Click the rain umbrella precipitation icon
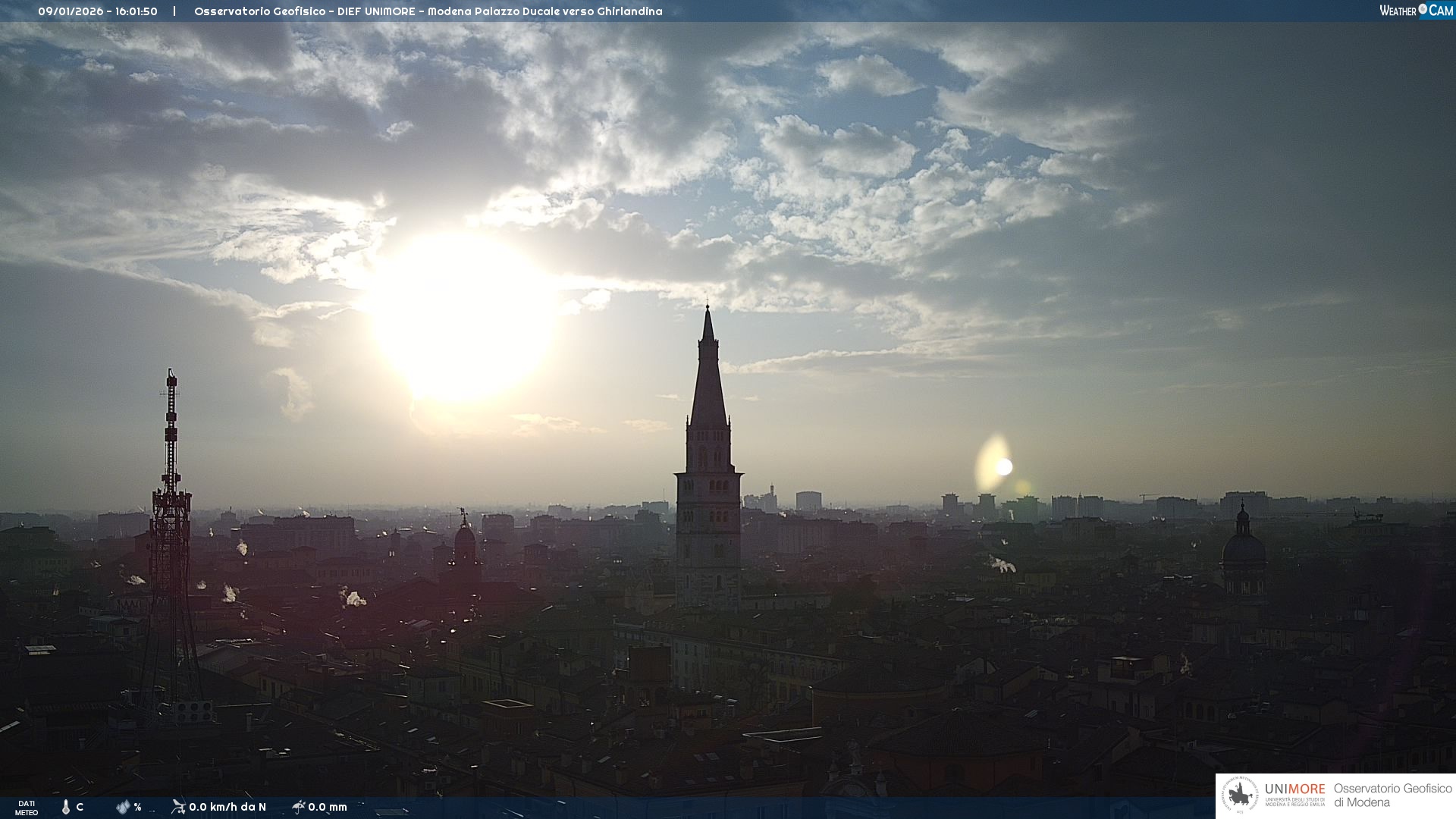The height and width of the screenshot is (819, 1456). (298, 807)
